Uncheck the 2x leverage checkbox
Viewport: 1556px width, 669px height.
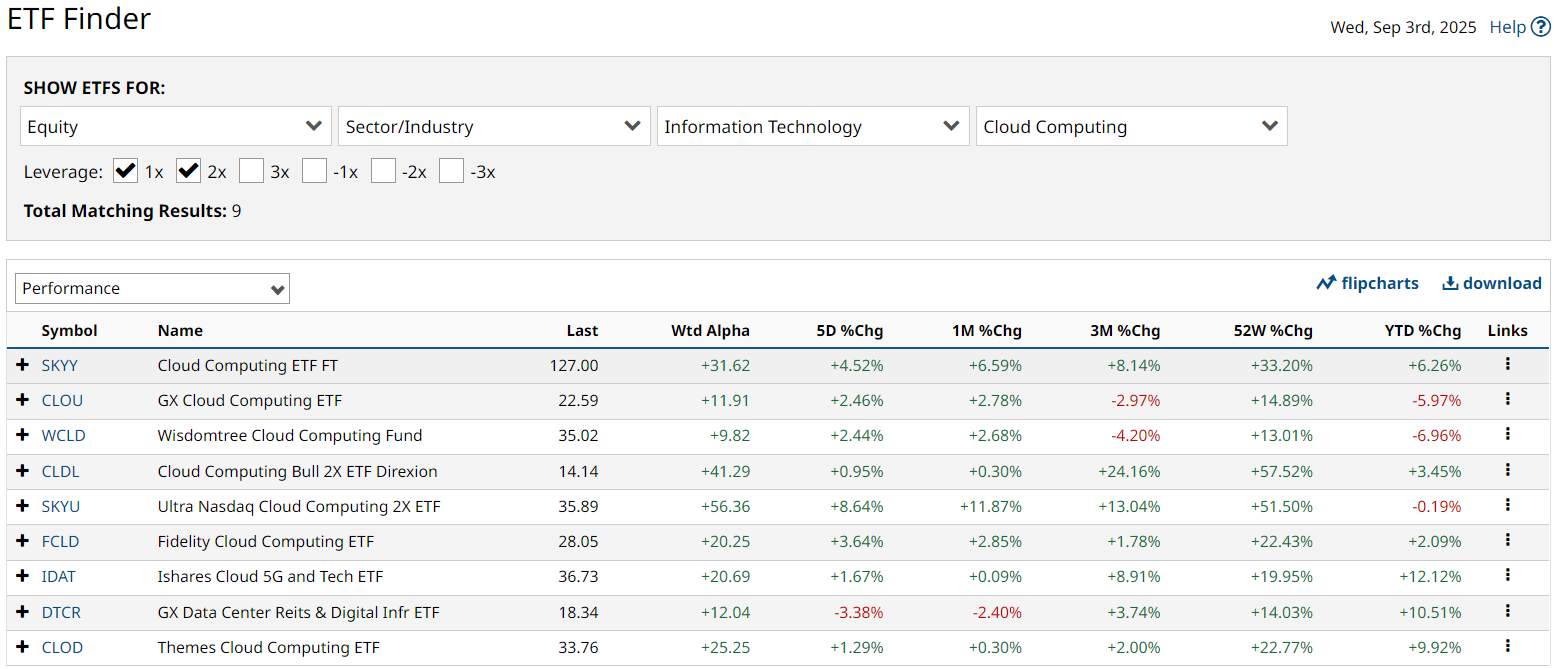[x=188, y=171]
